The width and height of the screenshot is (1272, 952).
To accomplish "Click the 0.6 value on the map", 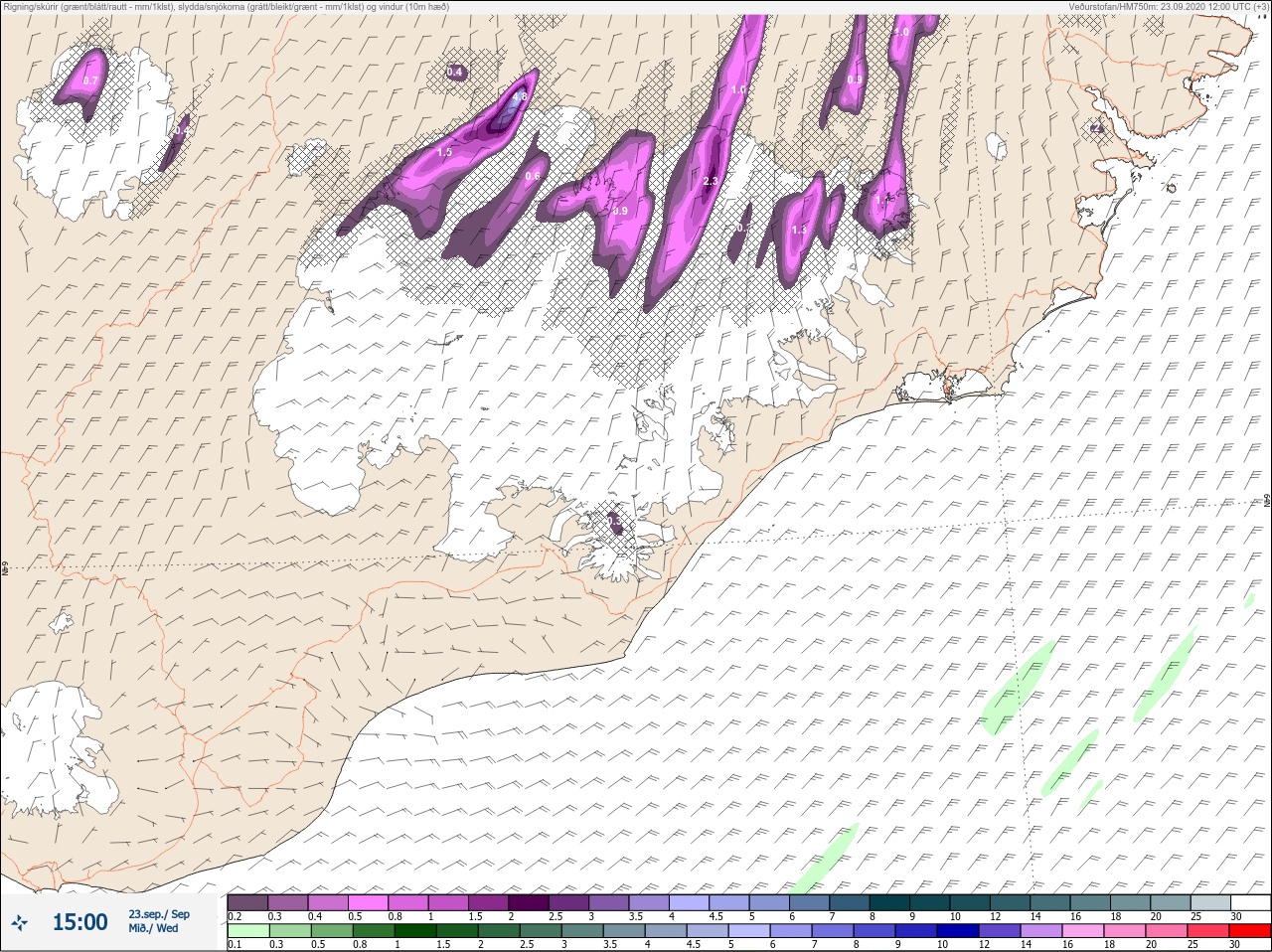I will 533,176.
